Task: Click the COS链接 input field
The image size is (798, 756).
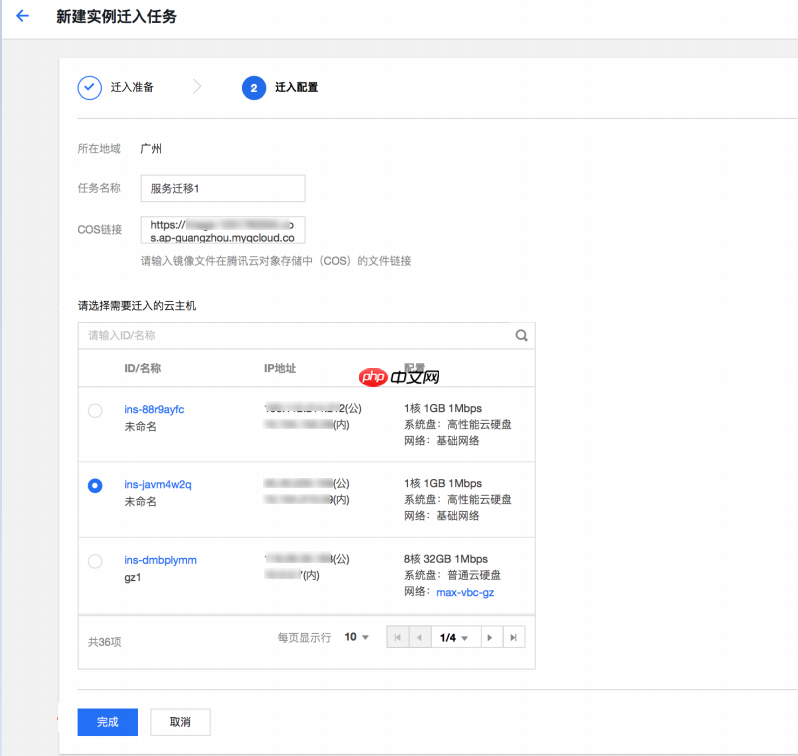Action: (223, 230)
